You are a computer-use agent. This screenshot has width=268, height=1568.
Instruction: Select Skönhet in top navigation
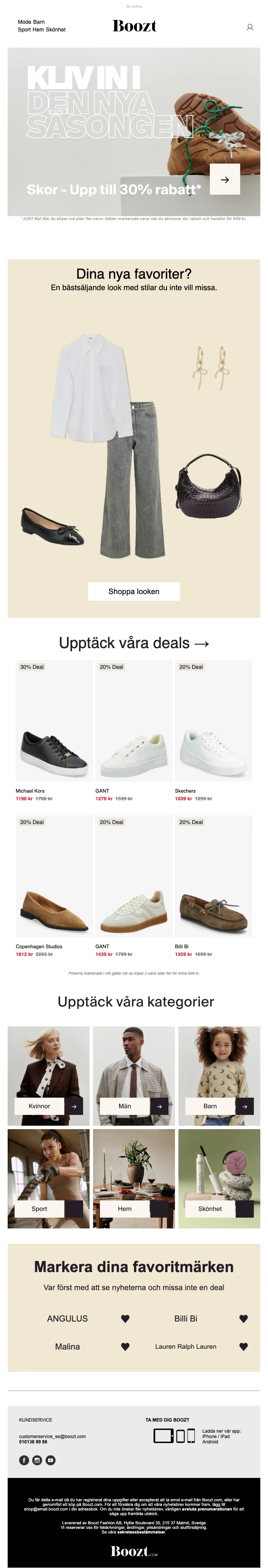click(55, 29)
